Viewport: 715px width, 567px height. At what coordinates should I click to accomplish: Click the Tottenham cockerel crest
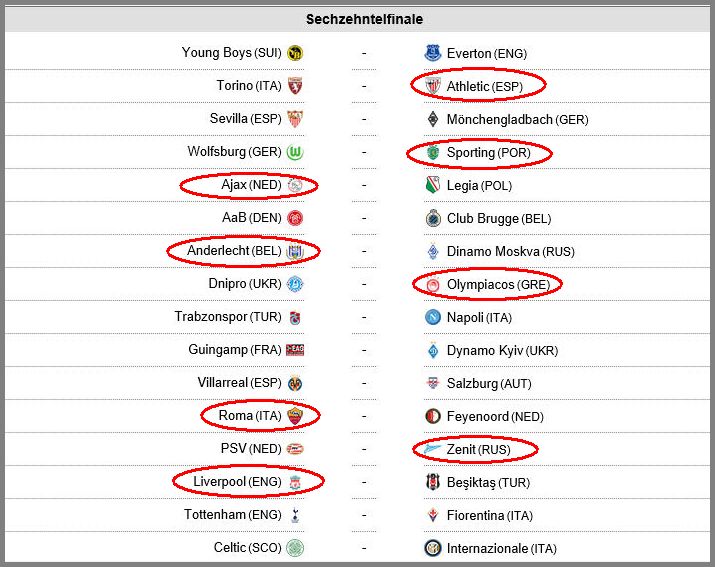(295, 515)
